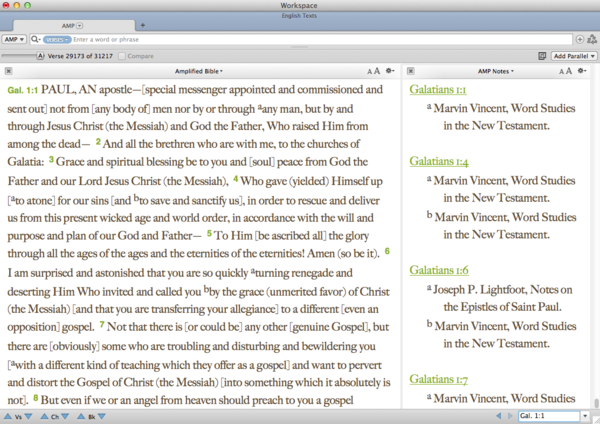Click 'Joseph P. Lightfoot, Notes on' note text

[x=503, y=290]
